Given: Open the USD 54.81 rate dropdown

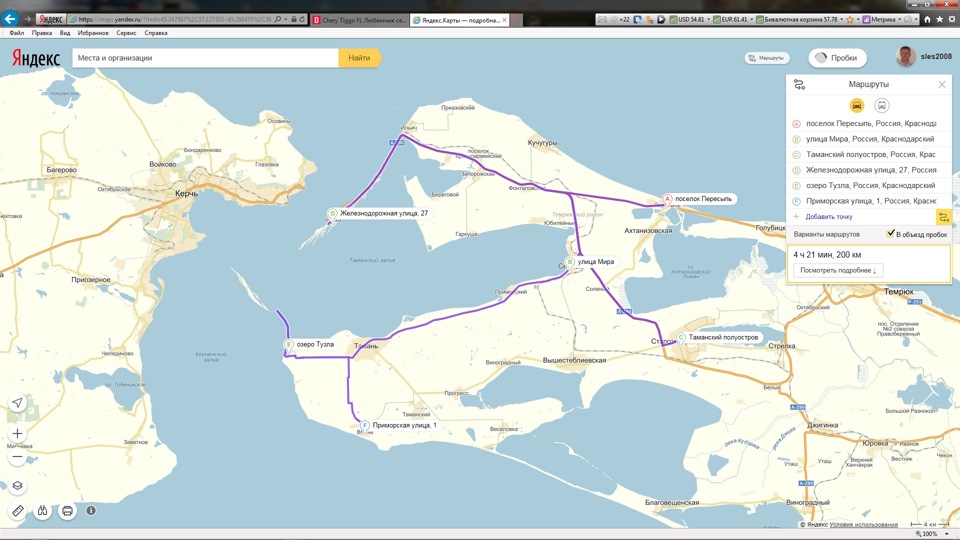Looking at the screenshot, I should point(709,20).
